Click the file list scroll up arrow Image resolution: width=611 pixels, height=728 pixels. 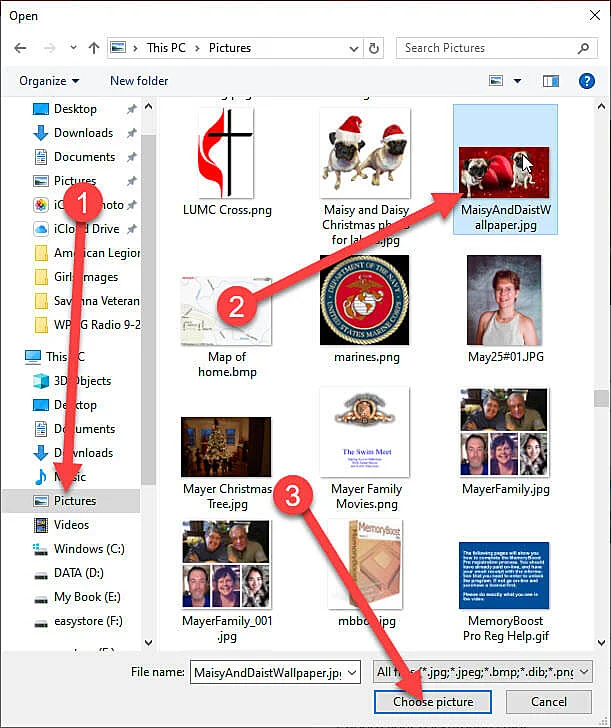601,107
